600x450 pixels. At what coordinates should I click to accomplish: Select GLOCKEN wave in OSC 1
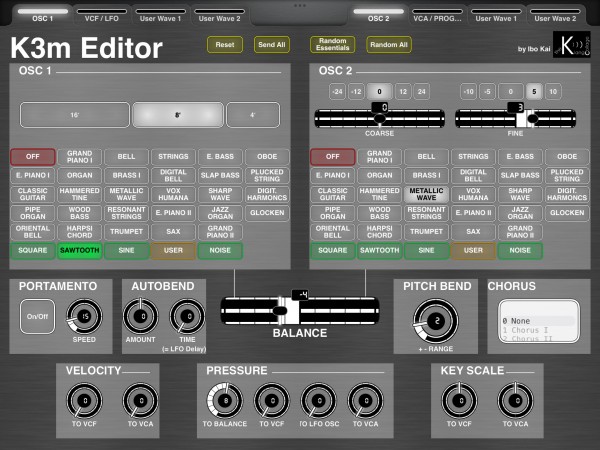point(267,213)
